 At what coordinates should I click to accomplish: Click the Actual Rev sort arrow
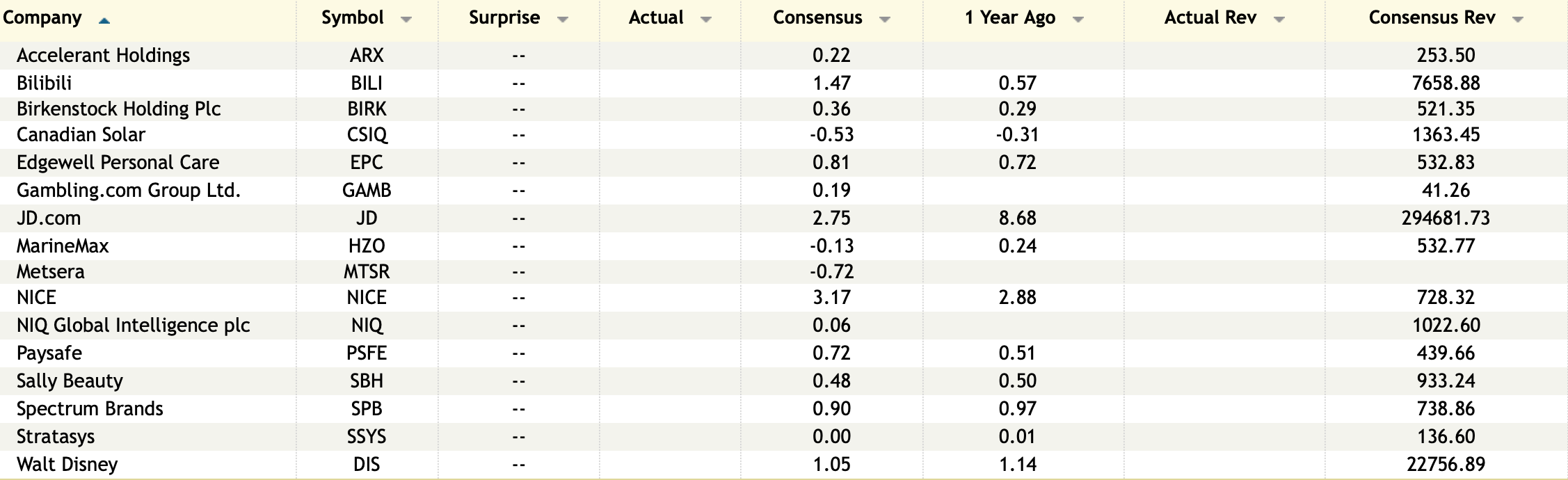[x=1279, y=19]
